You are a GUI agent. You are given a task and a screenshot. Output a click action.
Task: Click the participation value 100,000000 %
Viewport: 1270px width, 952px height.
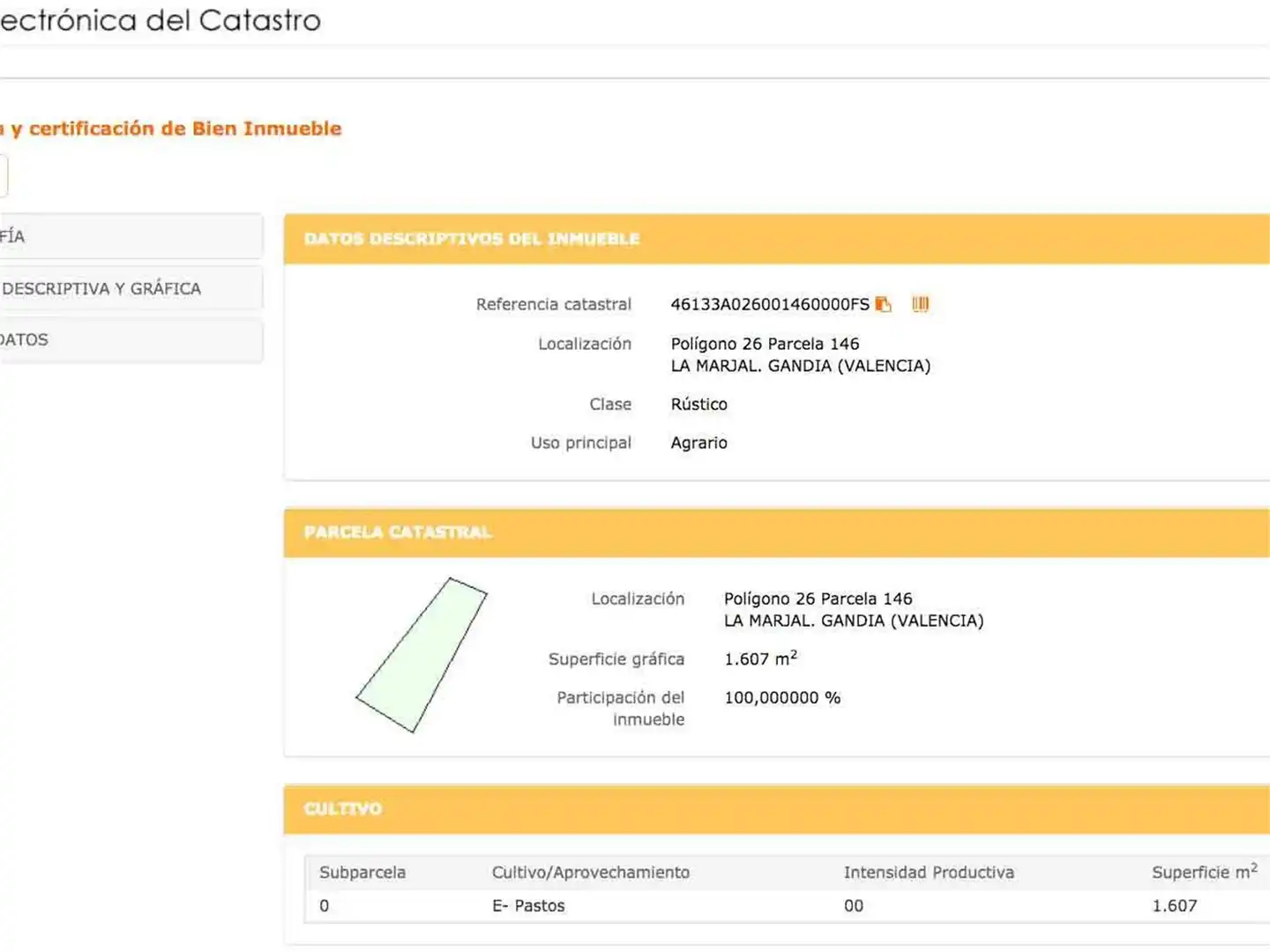(x=782, y=697)
